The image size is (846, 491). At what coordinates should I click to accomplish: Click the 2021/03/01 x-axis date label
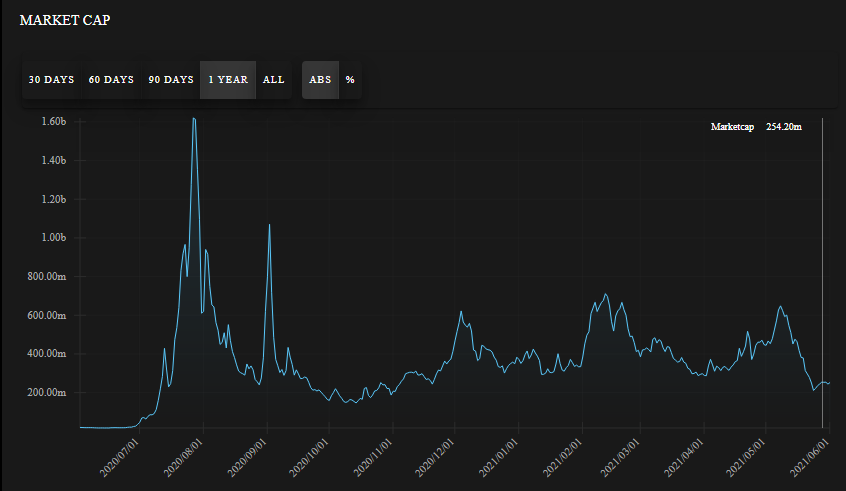620,458
